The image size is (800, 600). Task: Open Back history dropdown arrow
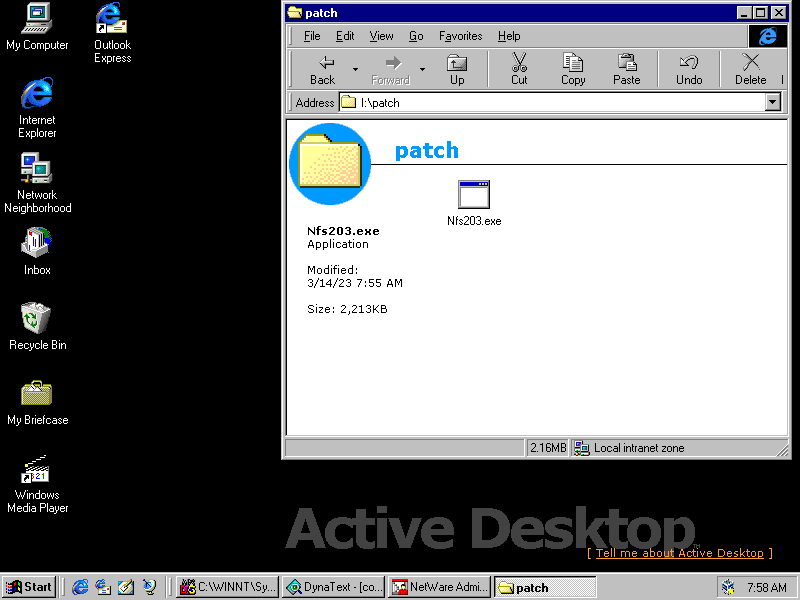pyautogui.click(x=355, y=69)
